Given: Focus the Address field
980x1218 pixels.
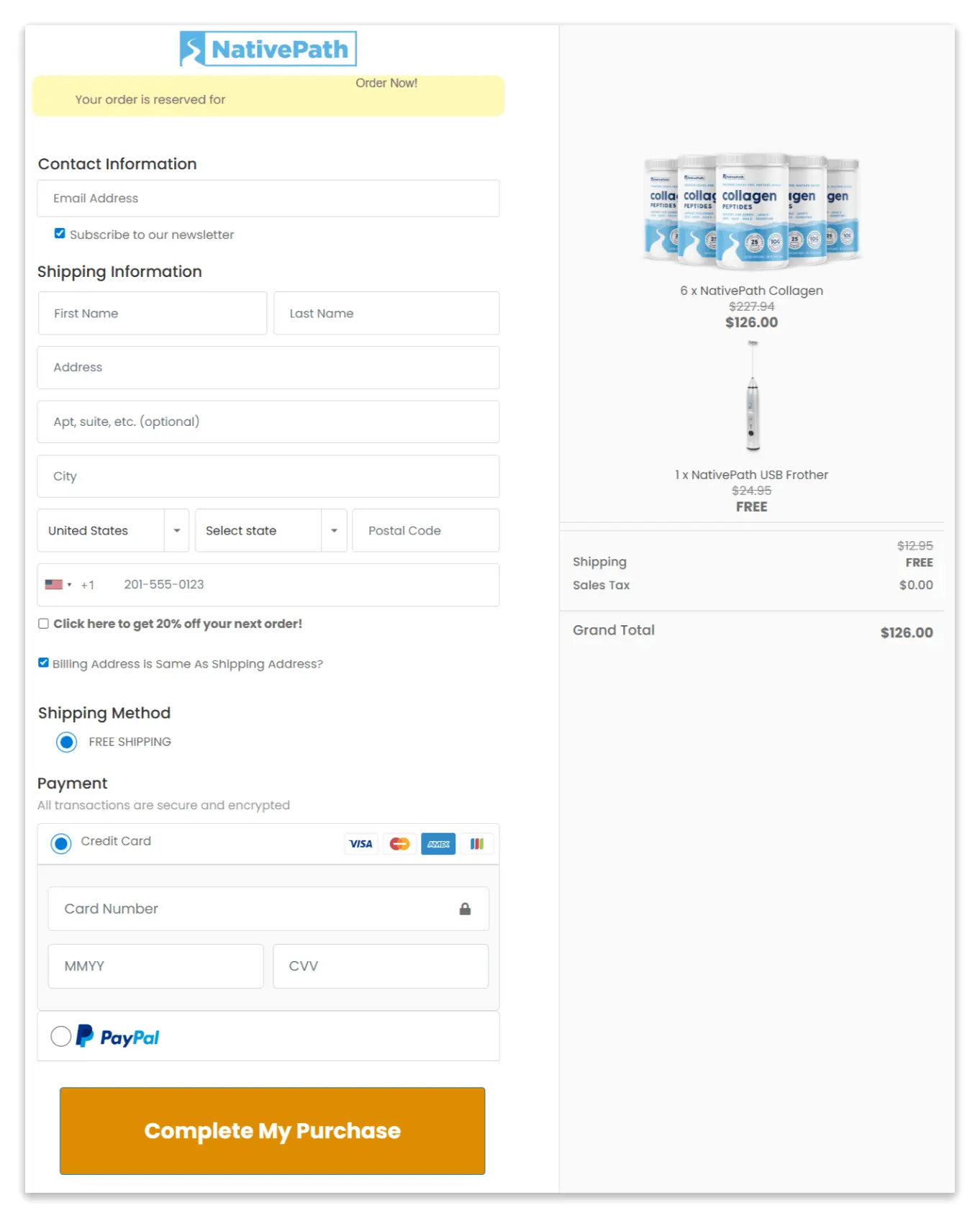Looking at the screenshot, I should pos(268,368).
